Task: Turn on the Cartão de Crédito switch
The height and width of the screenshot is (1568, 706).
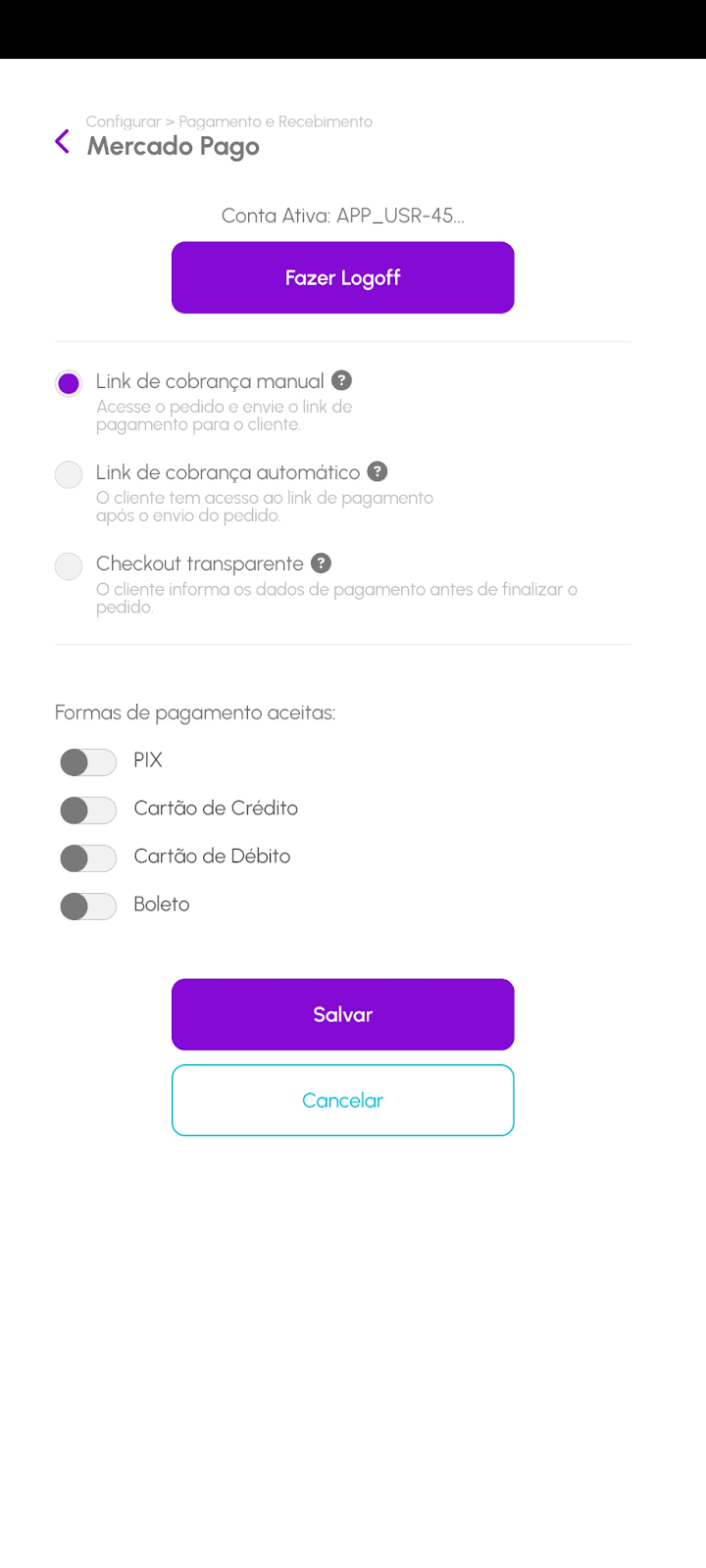Action: (x=88, y=809)
